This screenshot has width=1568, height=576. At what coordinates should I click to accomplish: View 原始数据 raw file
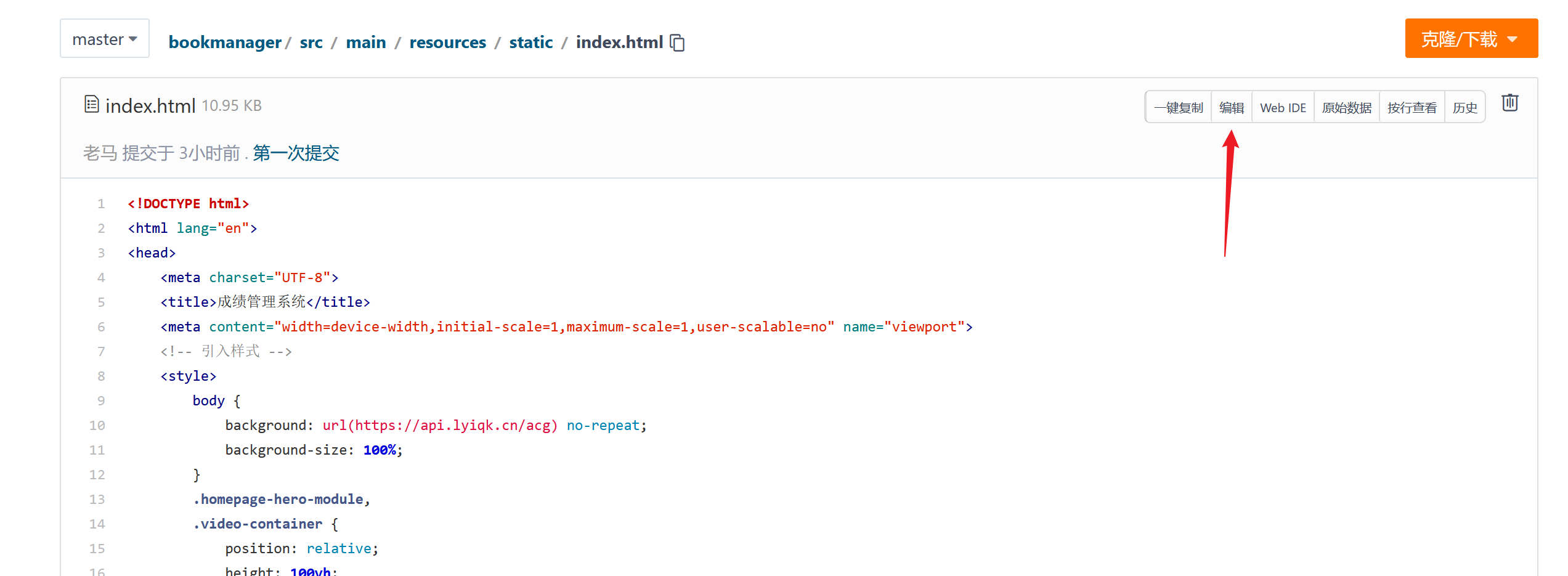click(x=1347, y=108)
